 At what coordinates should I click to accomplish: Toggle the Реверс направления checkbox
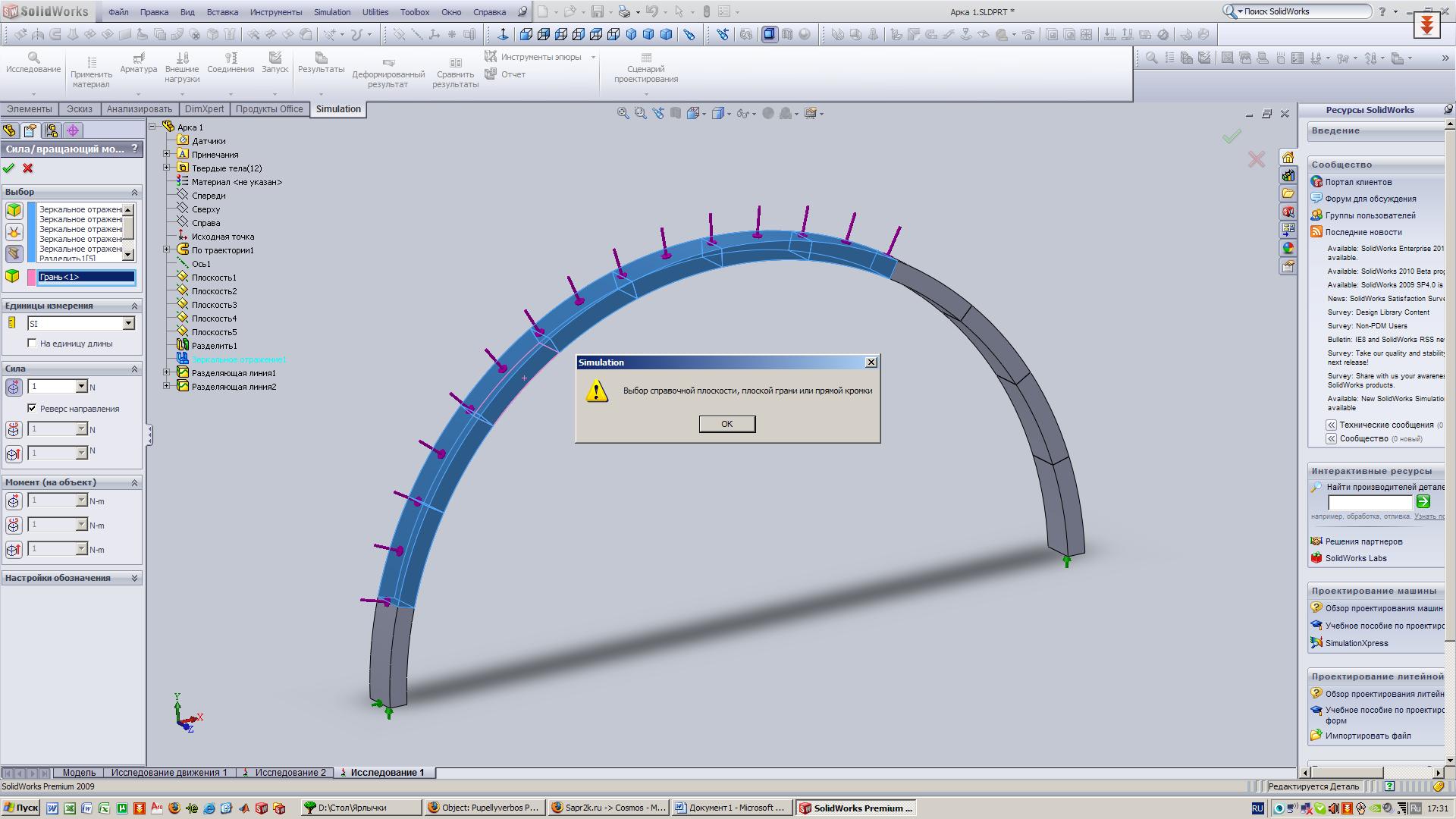(x=32, y=408)
